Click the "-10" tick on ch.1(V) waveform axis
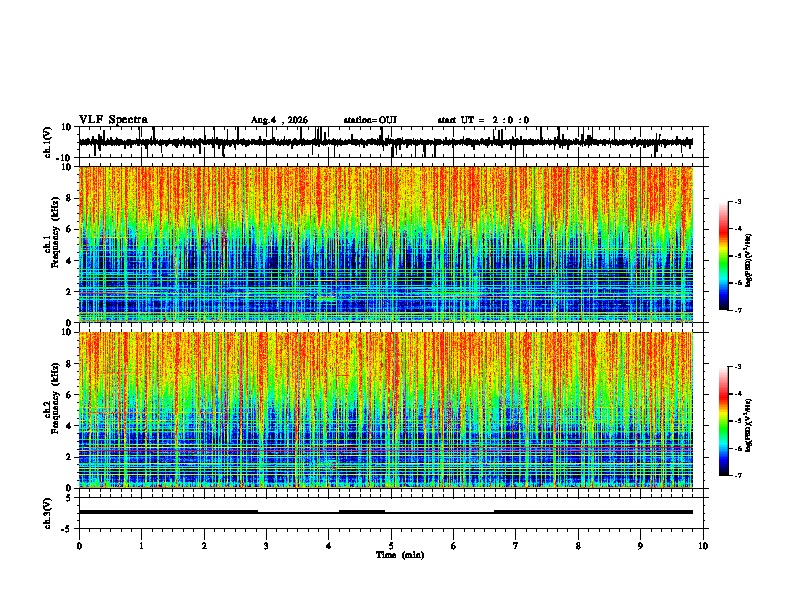The image size is (792, 612). click(x=65, y=158)
